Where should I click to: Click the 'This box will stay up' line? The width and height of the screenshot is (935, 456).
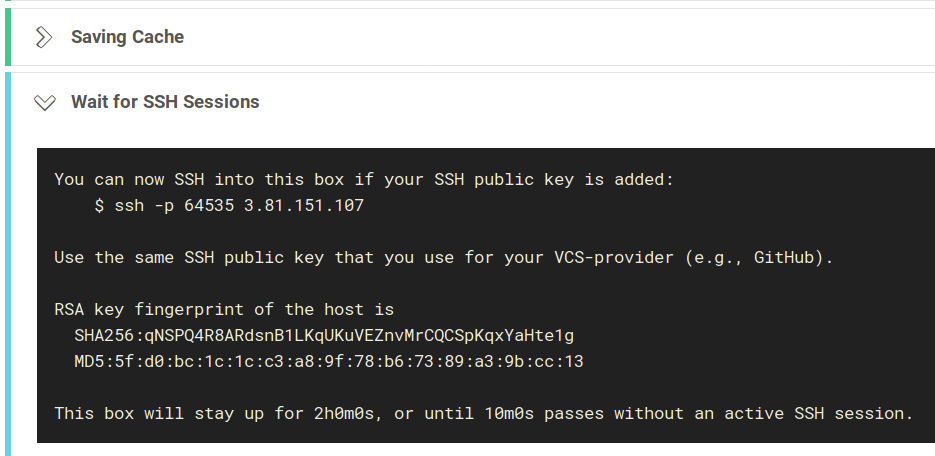pyautogui.click(x=484, y=413)
